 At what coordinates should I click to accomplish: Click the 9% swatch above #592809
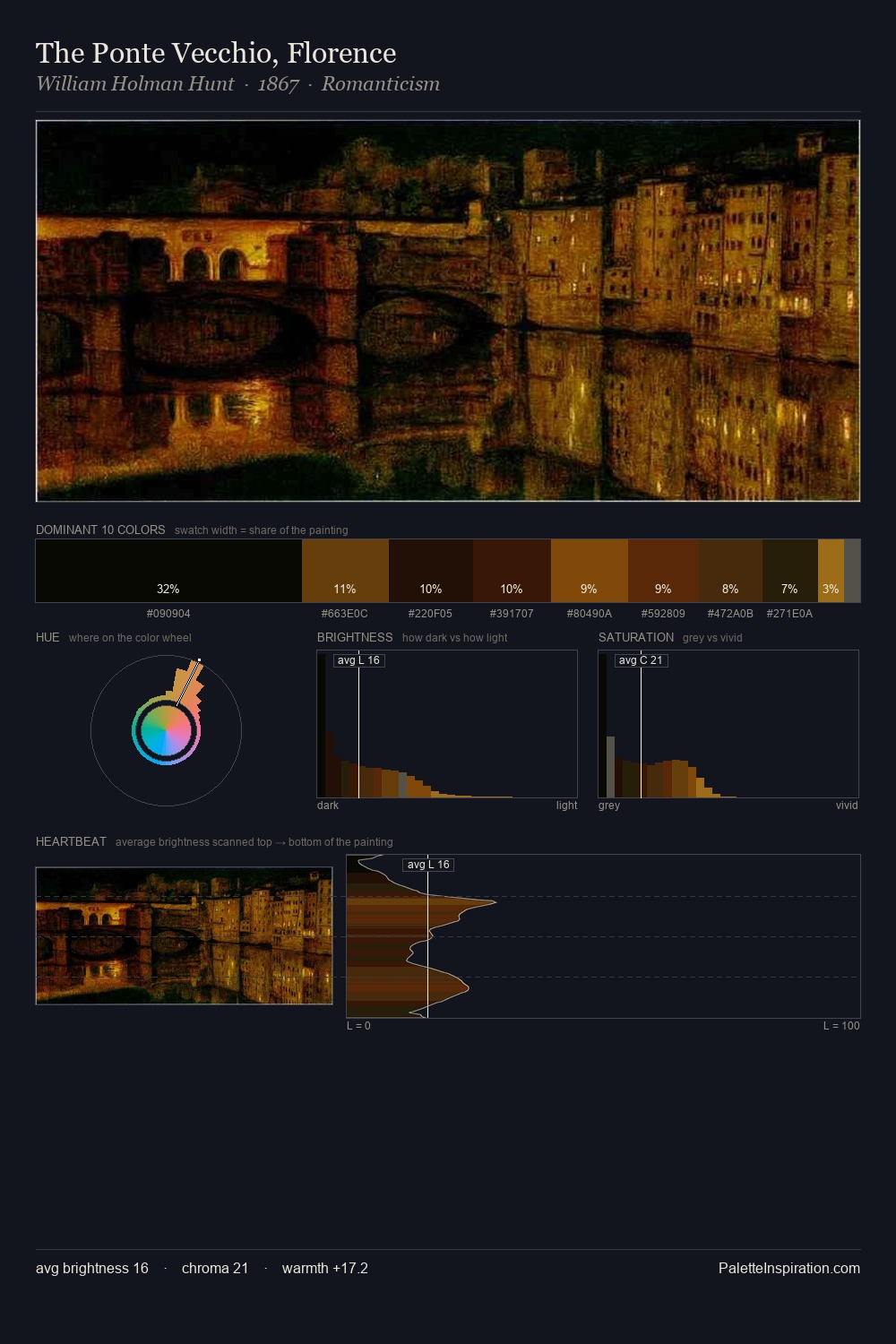point(663,571)
